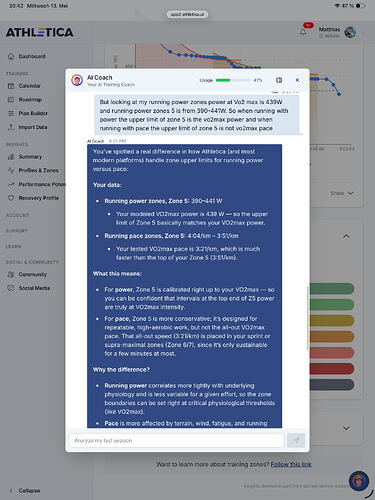Click the Wi-Fi status icon
The height and width of the screenshot is (500, 375).
pyautogui.click(x=337, y=6)
